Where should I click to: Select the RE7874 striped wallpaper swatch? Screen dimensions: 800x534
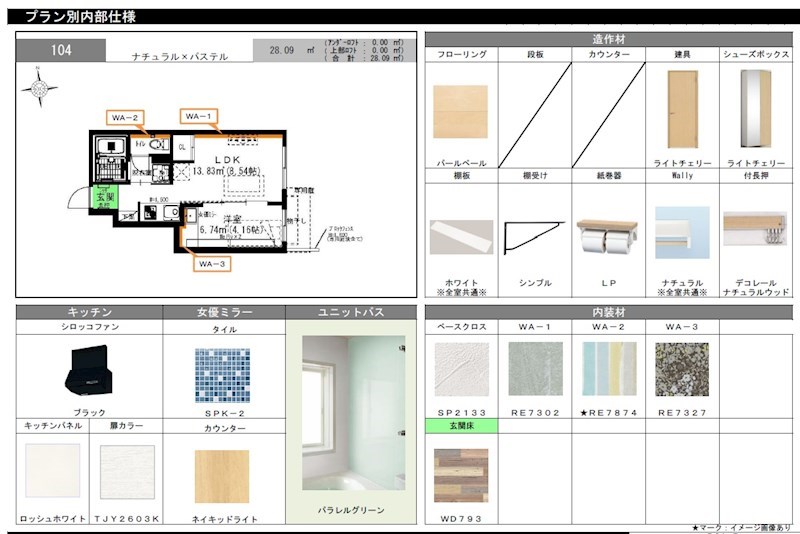[608, 370]
